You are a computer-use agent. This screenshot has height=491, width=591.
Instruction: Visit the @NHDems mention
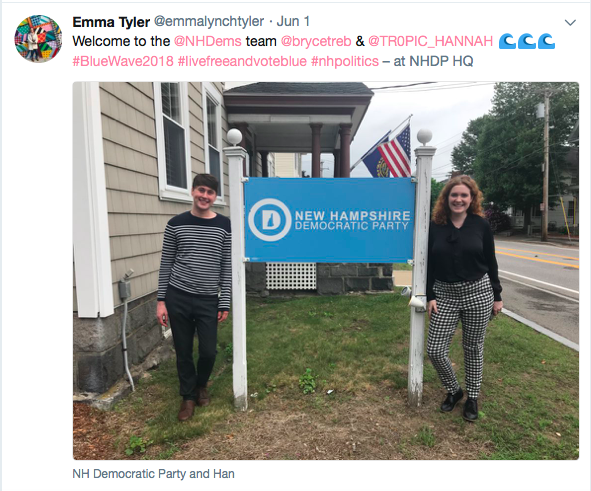tap(208, 41)
